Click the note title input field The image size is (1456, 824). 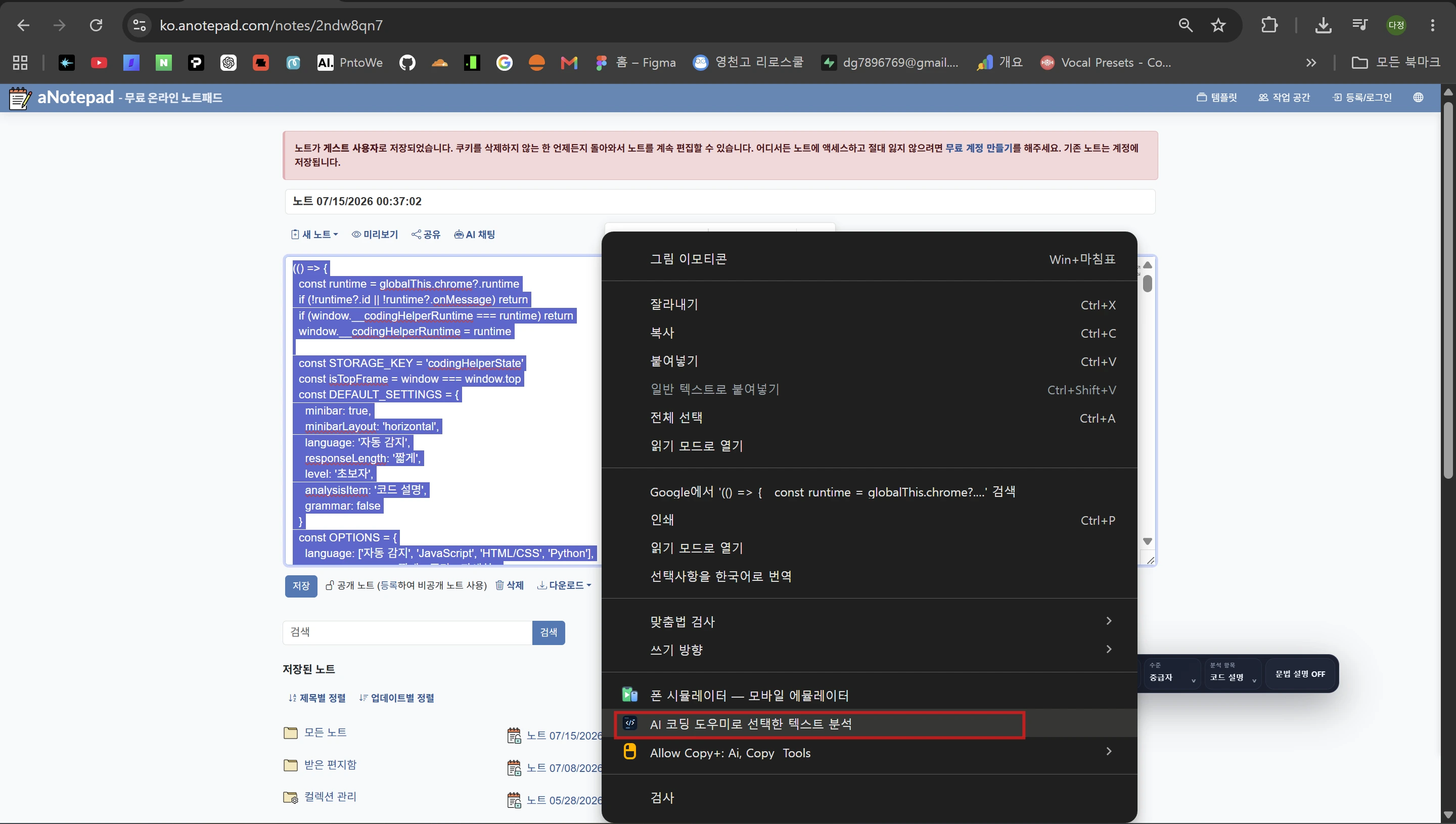[x=720, y=202]
